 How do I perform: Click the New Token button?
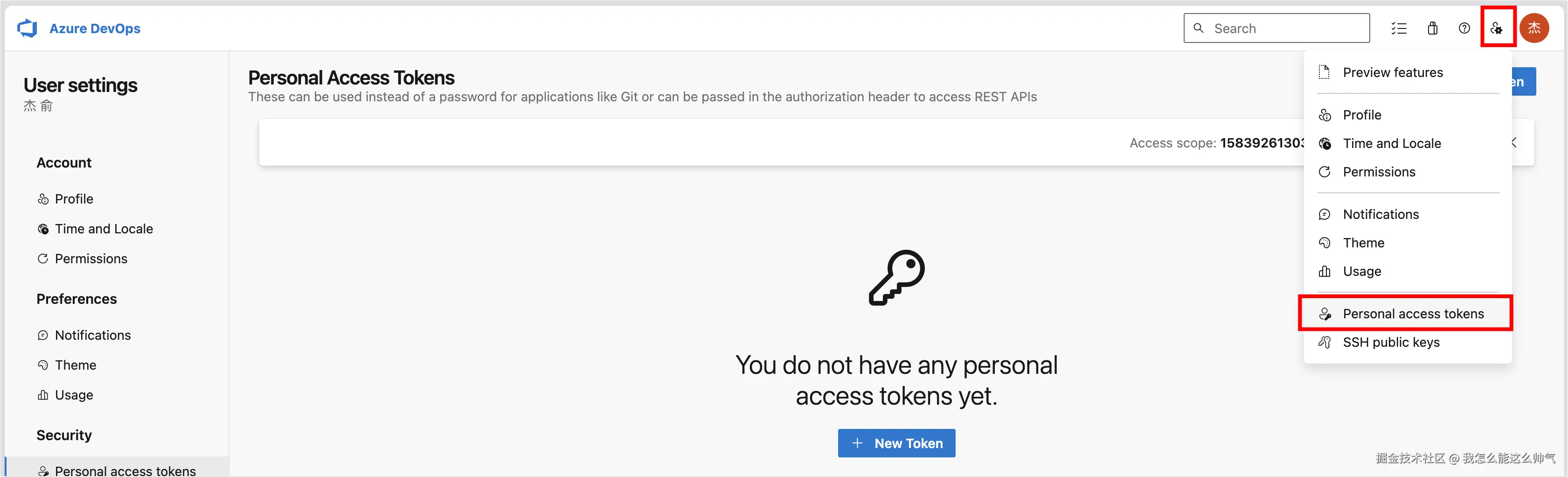(x=896, y=443)
